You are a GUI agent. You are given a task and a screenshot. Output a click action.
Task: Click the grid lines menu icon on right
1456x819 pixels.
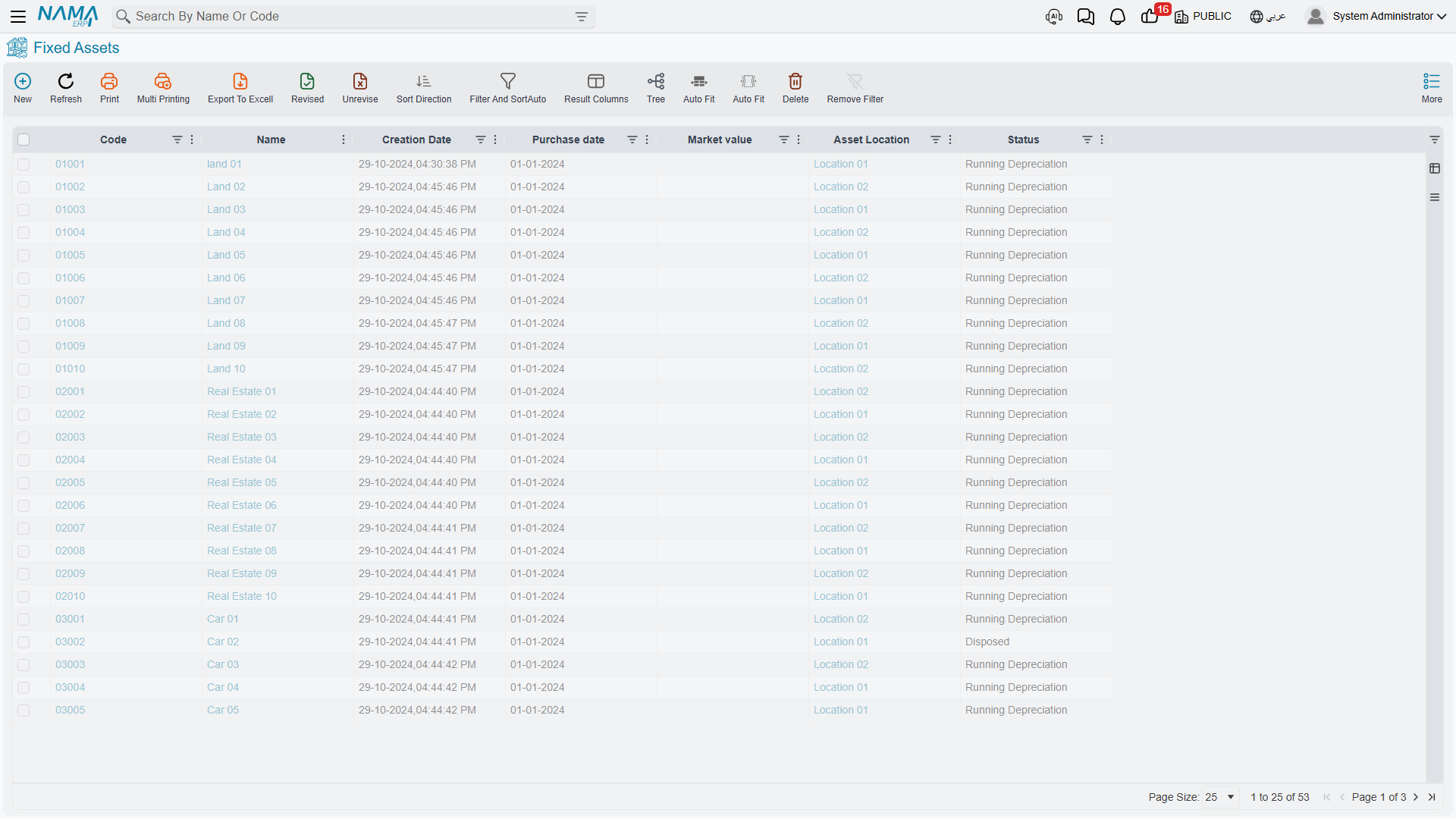tap(1435, 197)
